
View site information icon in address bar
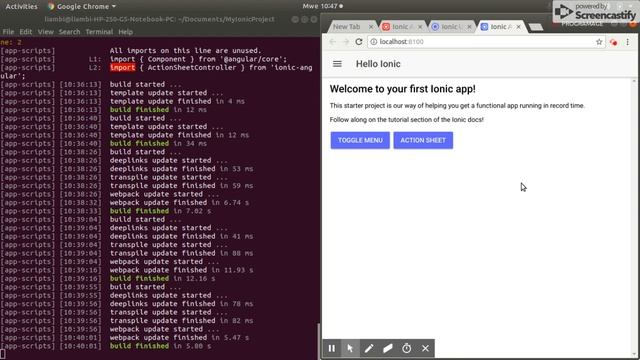(x=373, y=42)
